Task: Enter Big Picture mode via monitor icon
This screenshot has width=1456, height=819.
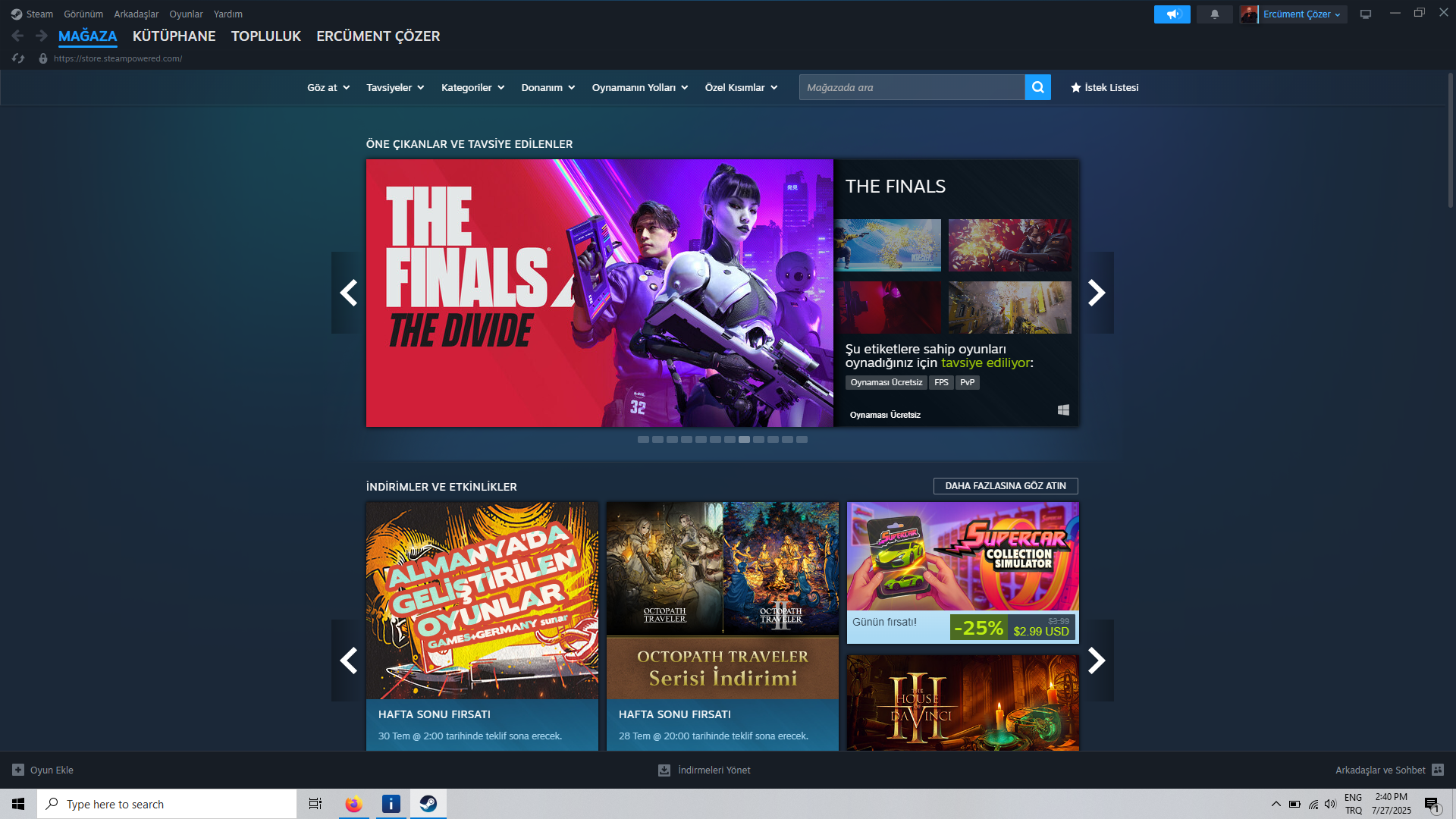Action: click(1366, 14)
